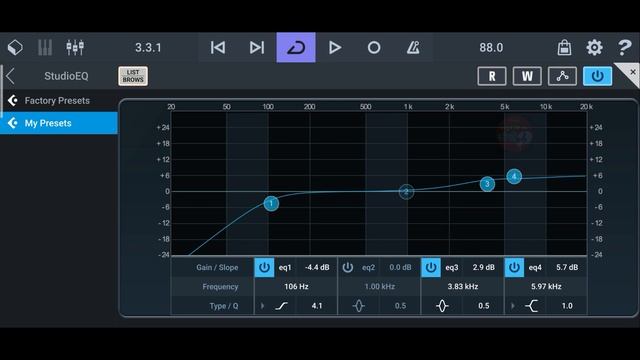This screenshot has height=360, width=640.
Task: Start playback with play button
Action: click(x=335, y=47)
